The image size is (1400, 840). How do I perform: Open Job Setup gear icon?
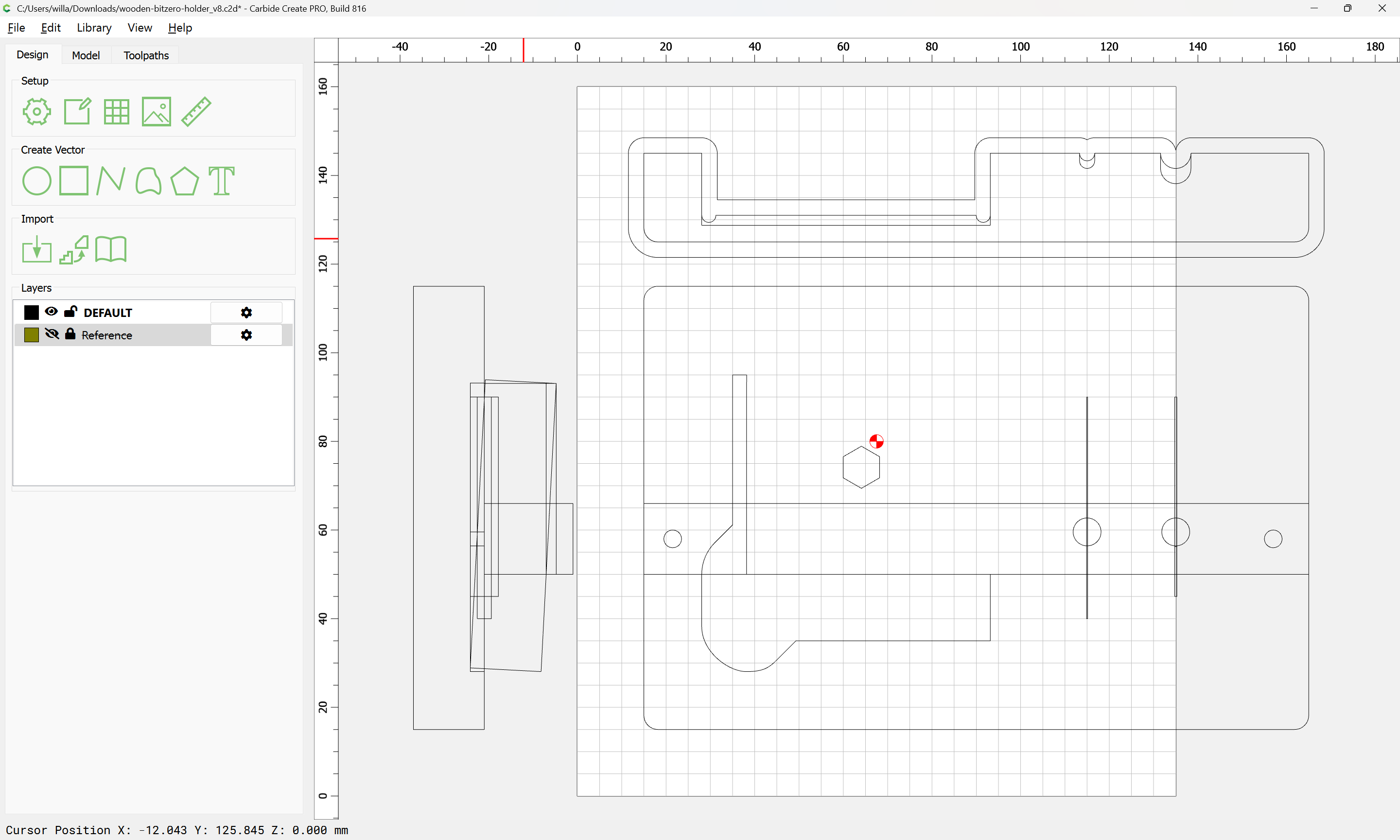[37, 111]
